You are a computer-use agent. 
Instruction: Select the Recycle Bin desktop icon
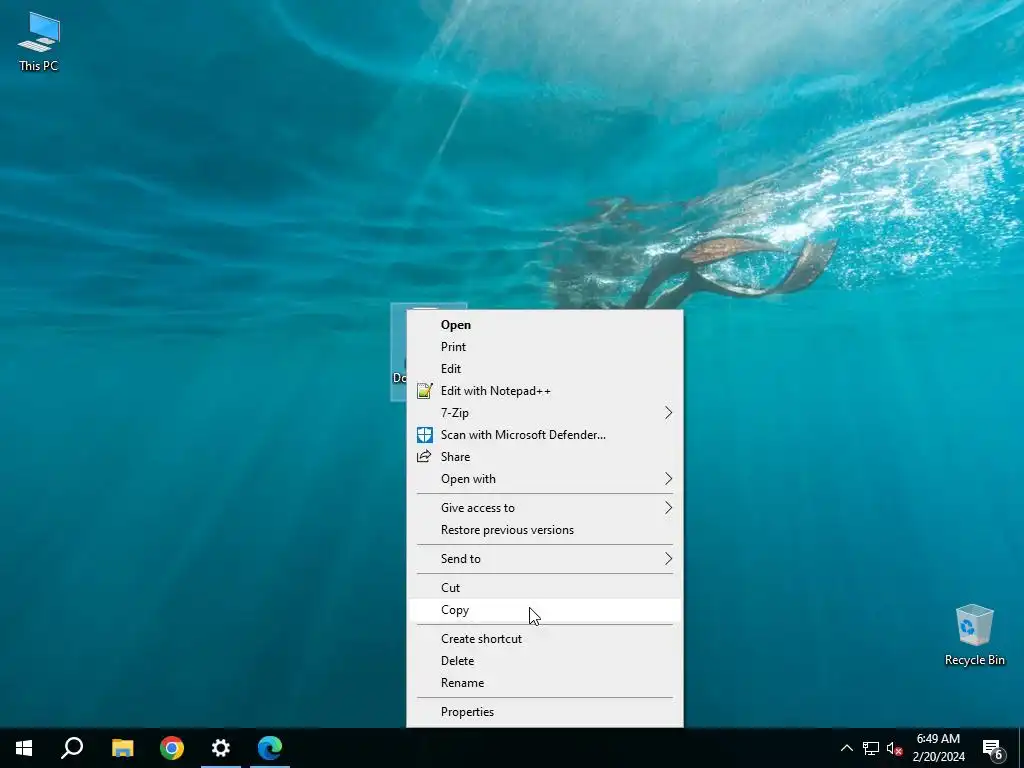coord(974,635)
